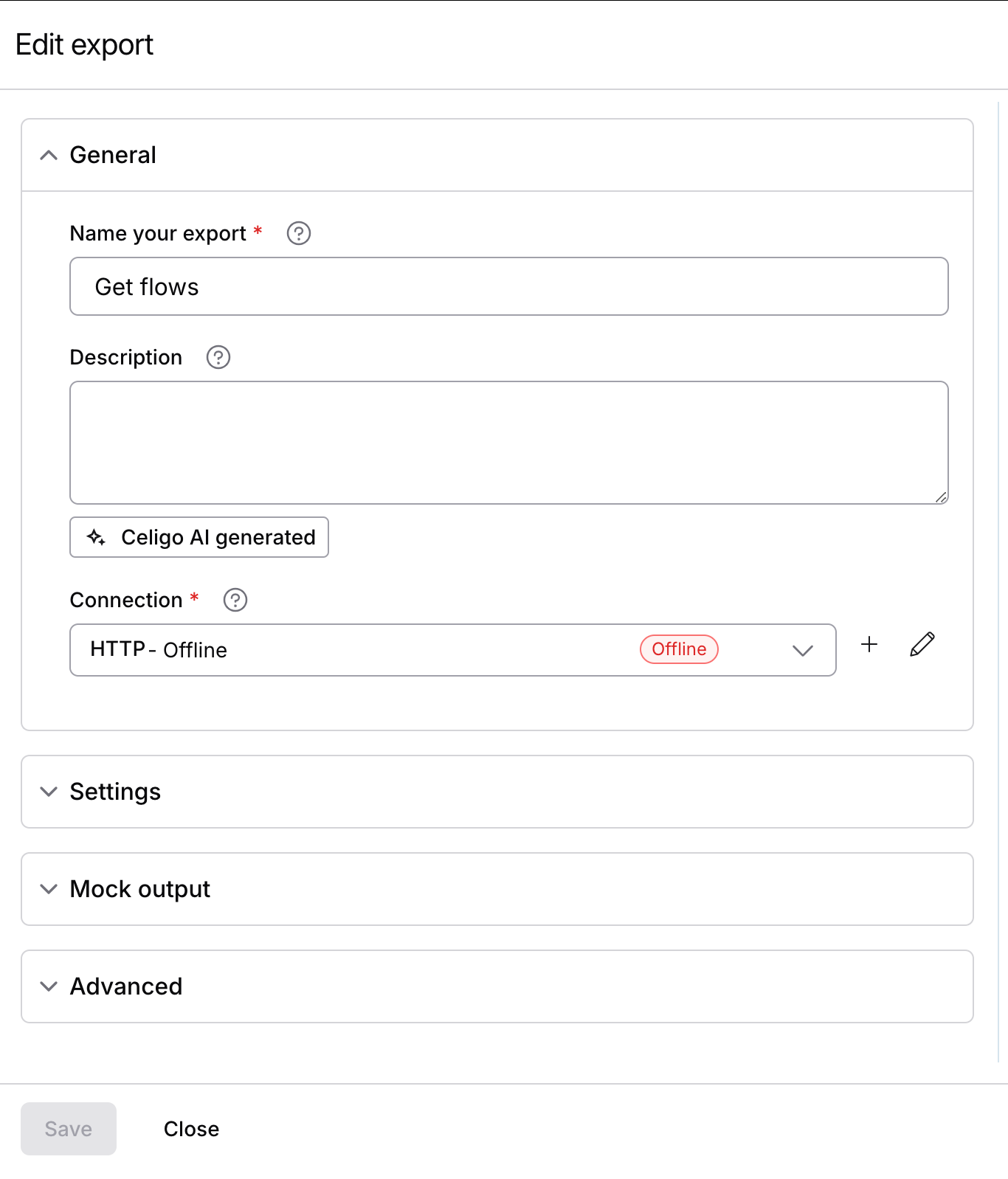
Task: Click the disabled Save button
Action: 68,1128
